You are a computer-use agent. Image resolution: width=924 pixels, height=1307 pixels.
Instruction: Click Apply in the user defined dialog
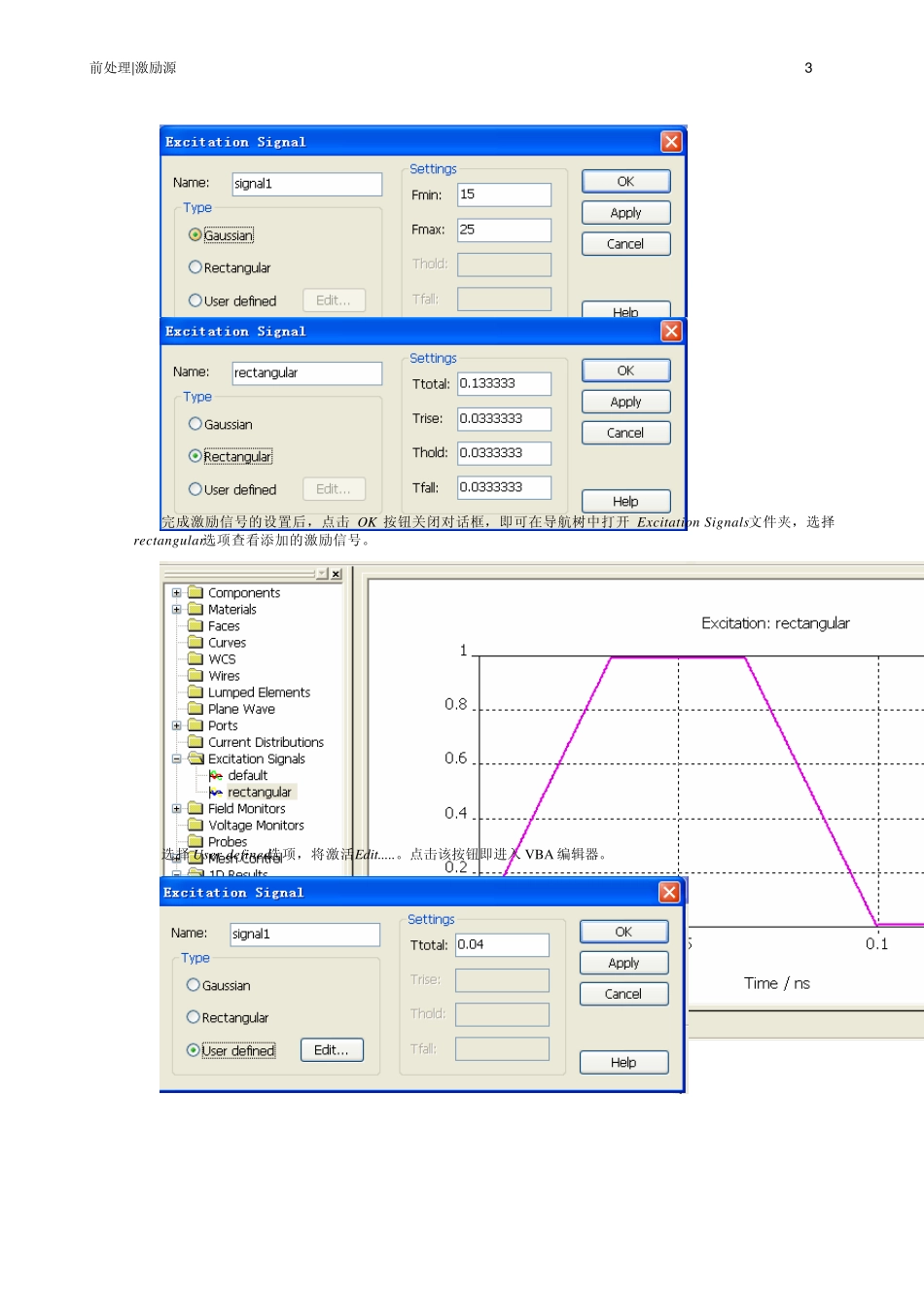pyautogui.click(x=623, y=963)
